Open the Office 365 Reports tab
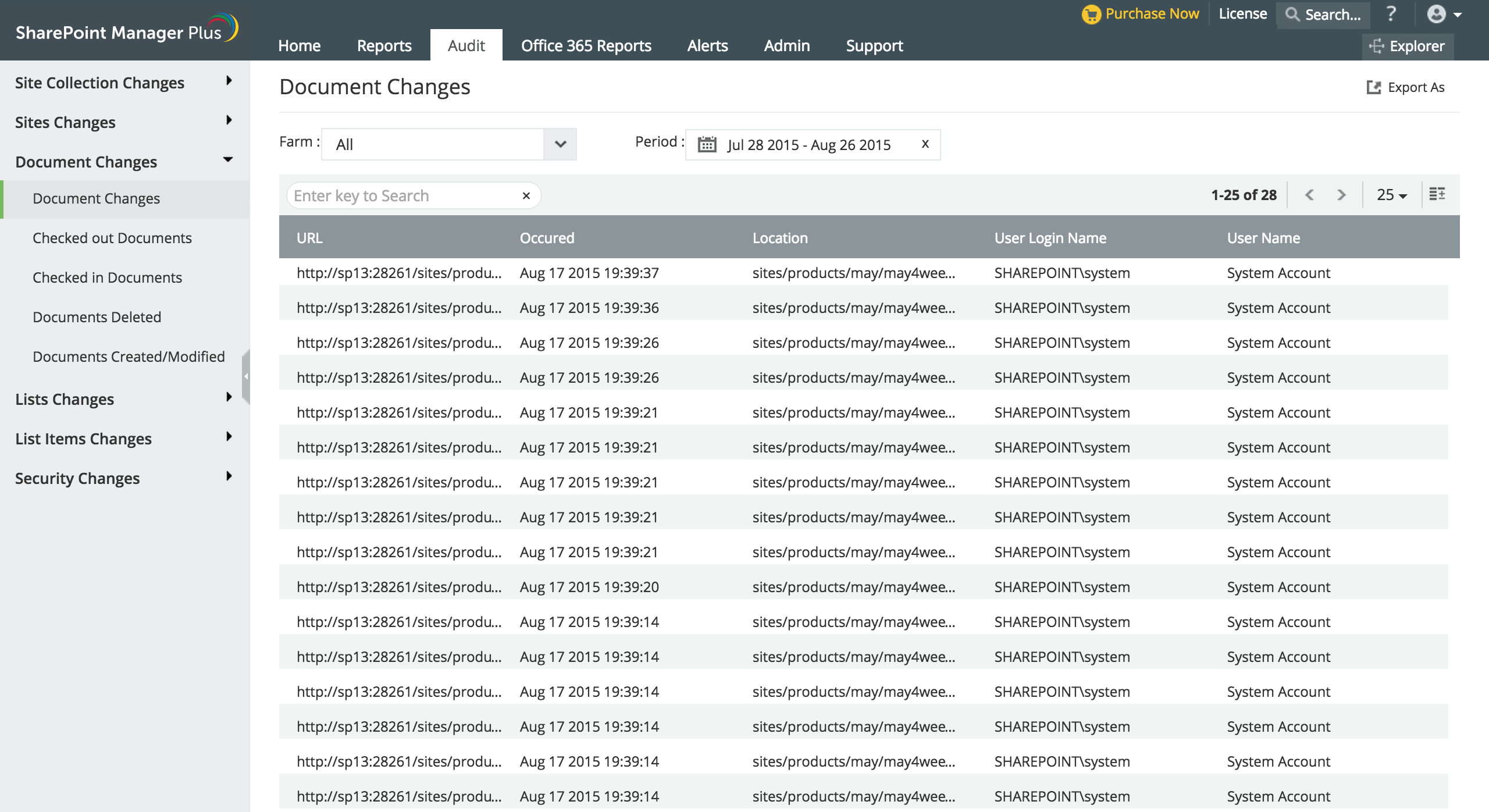 586,45
